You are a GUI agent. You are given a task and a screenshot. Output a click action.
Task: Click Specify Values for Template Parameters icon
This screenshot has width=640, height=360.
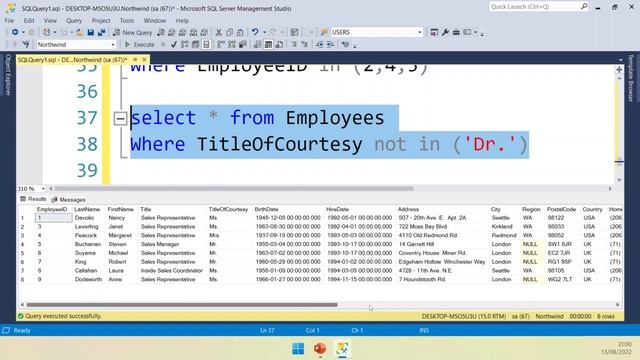[x=346, y=44]
